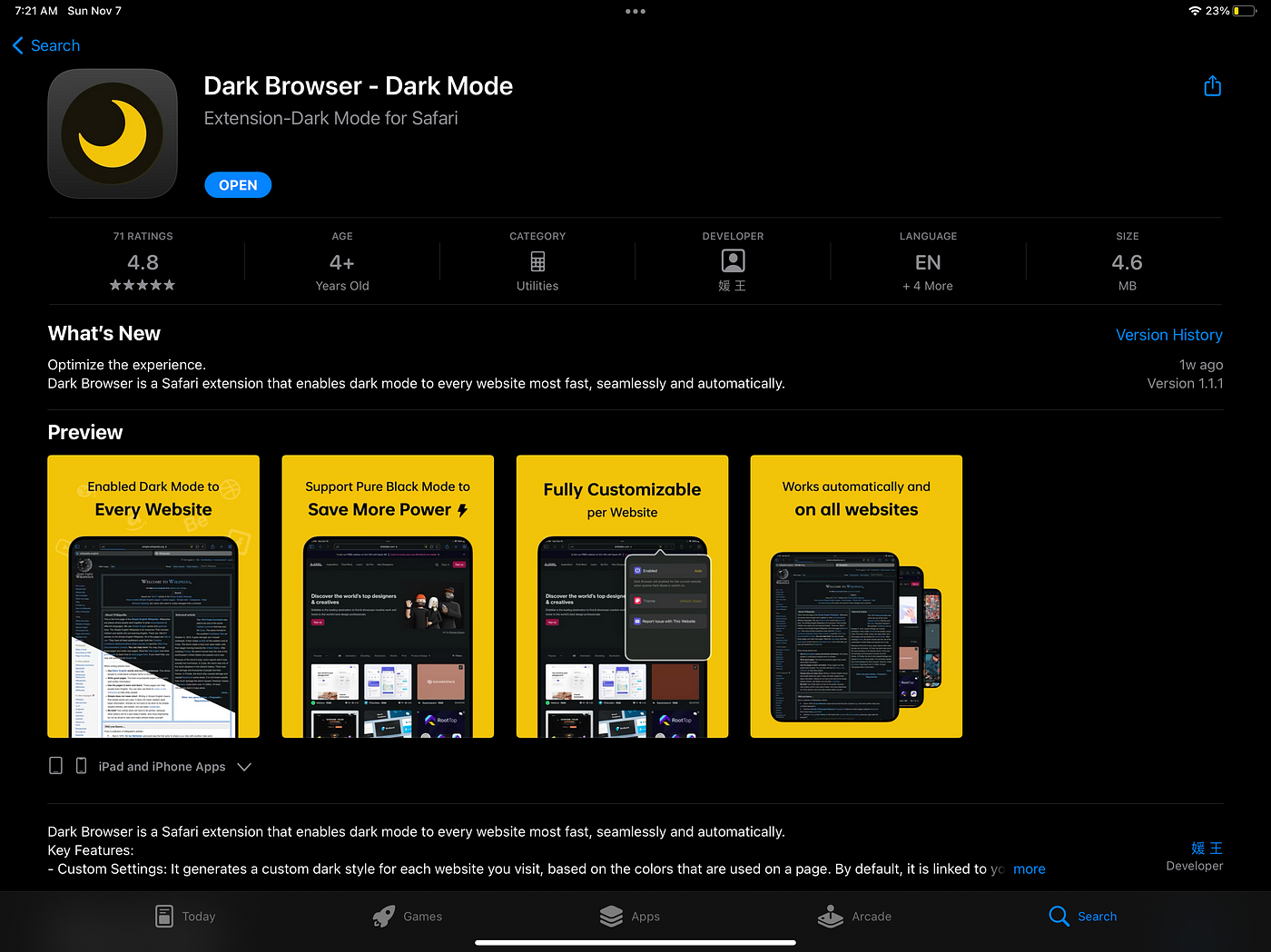This screenshot has width=1271, height=952.
Task: Tap the Today tab icon
Action: 163,916
